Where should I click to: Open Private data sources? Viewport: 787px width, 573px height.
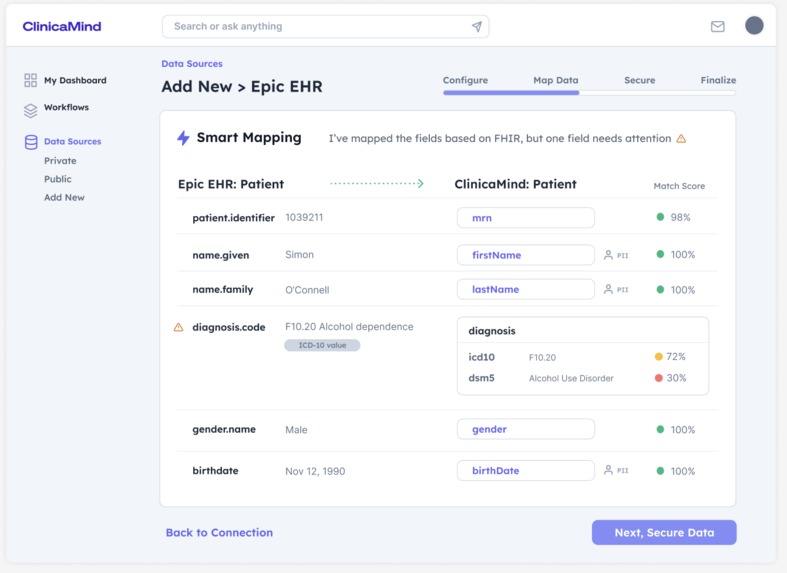click(x=60, y=161)
